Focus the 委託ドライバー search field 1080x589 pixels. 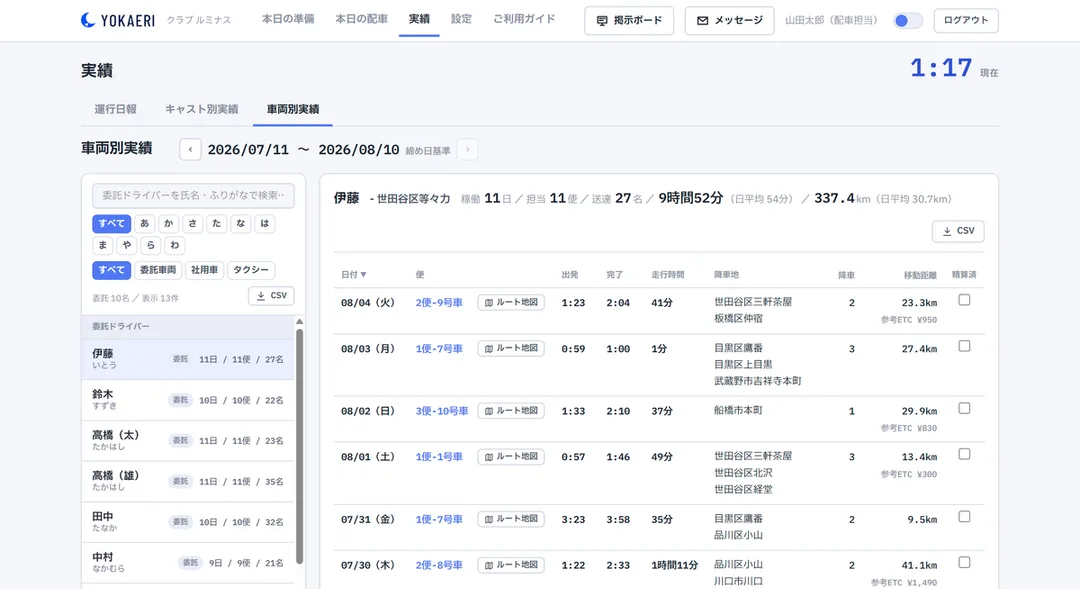tap(194, 196)
